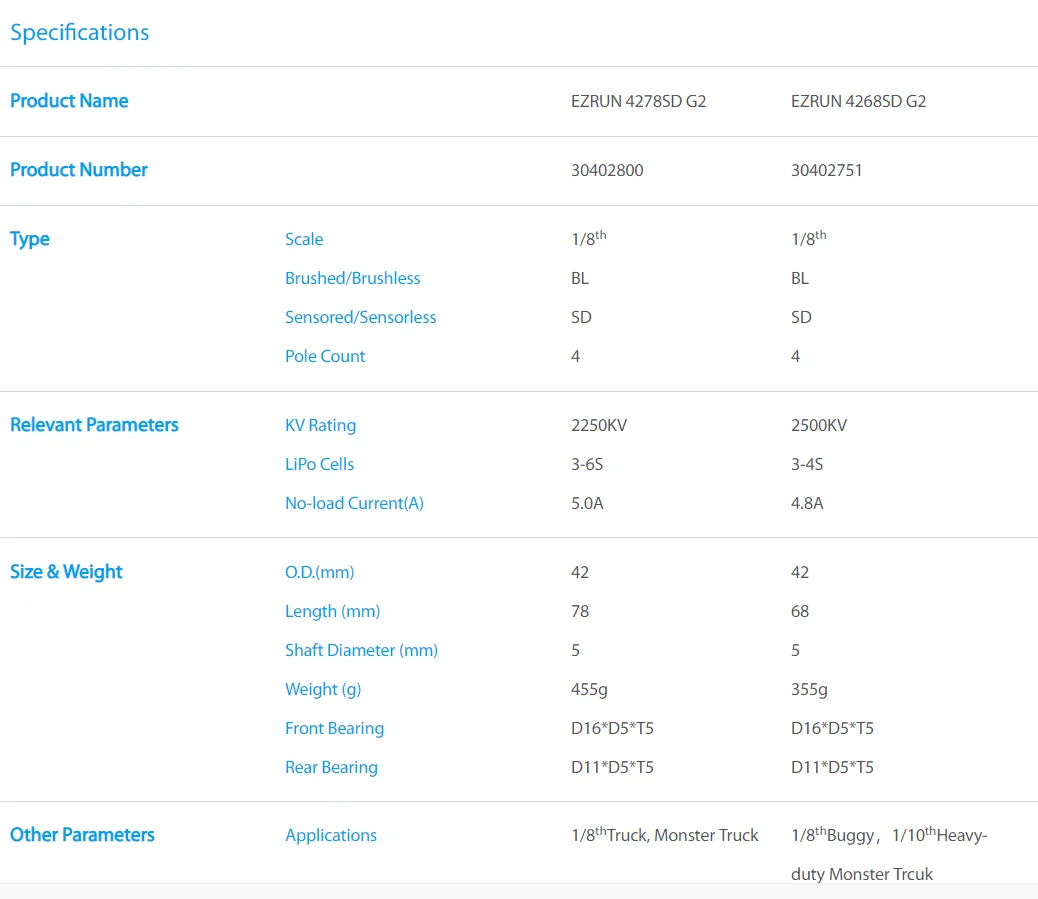Click the 2500KV rating value
This screenshot has height=899, width=1038.
(x=818, y=425)
